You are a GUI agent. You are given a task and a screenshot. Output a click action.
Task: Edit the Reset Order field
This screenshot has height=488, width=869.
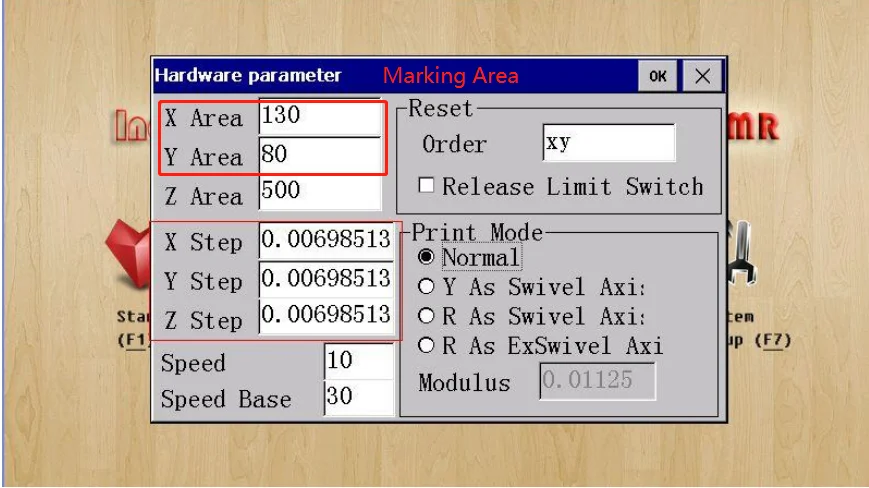point(609,143)
